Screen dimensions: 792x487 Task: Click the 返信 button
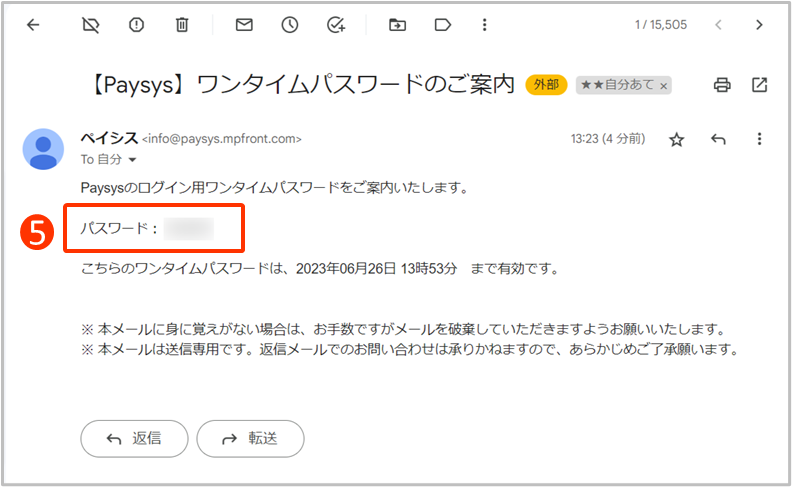134,438
